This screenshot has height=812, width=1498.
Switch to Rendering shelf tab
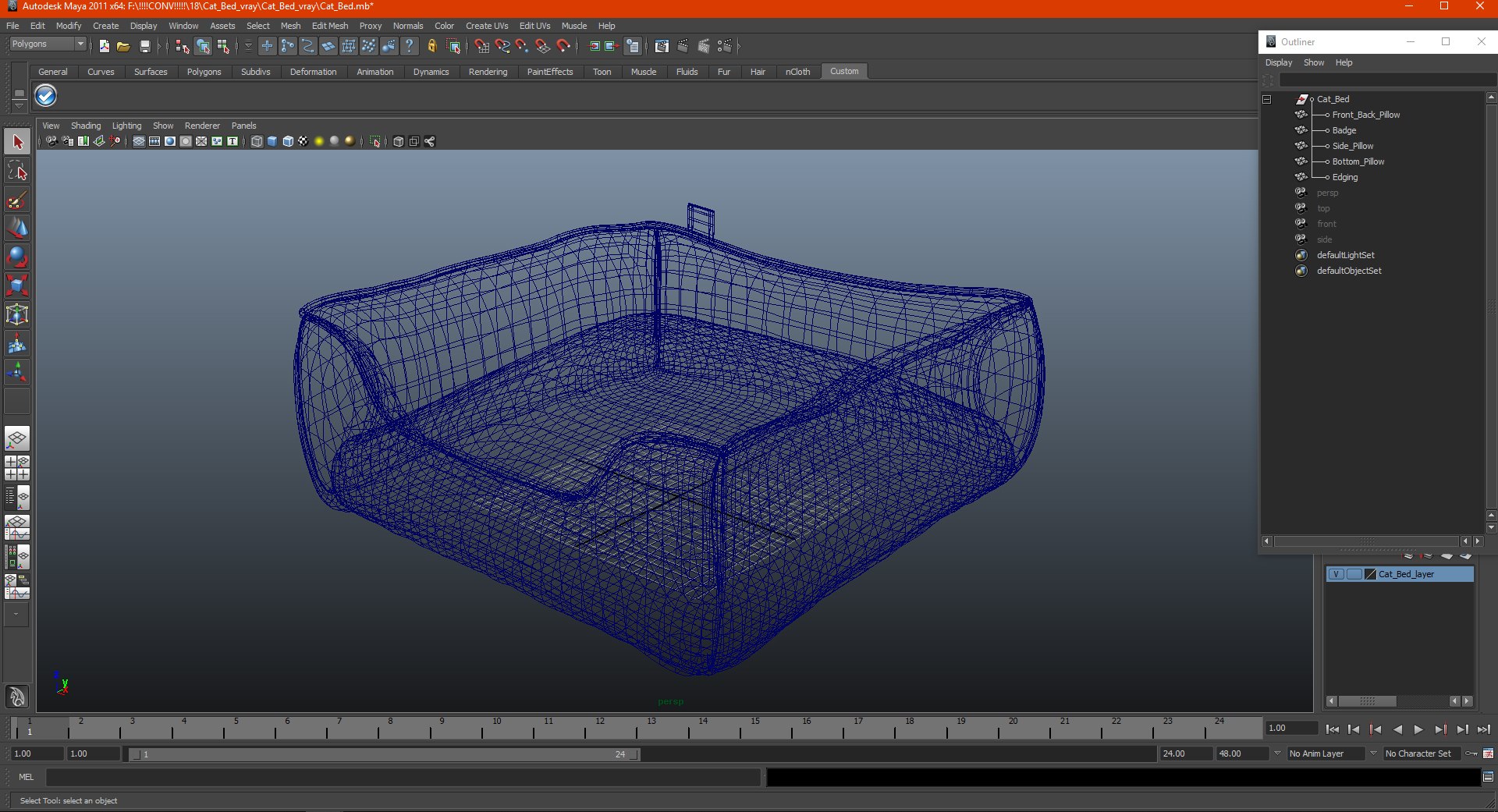click(x=488, y=72)
